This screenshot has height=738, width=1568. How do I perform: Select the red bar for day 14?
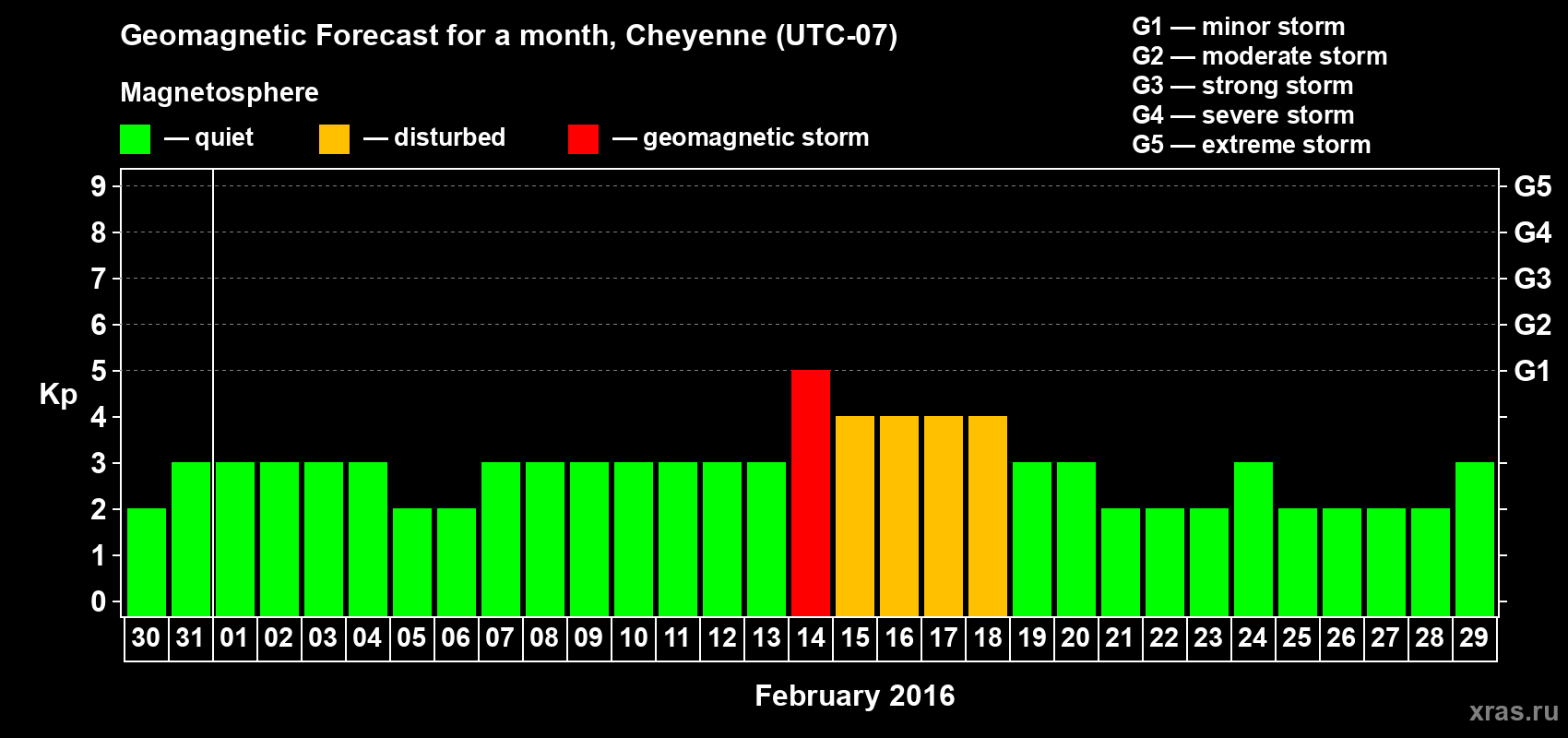point(811,494)
